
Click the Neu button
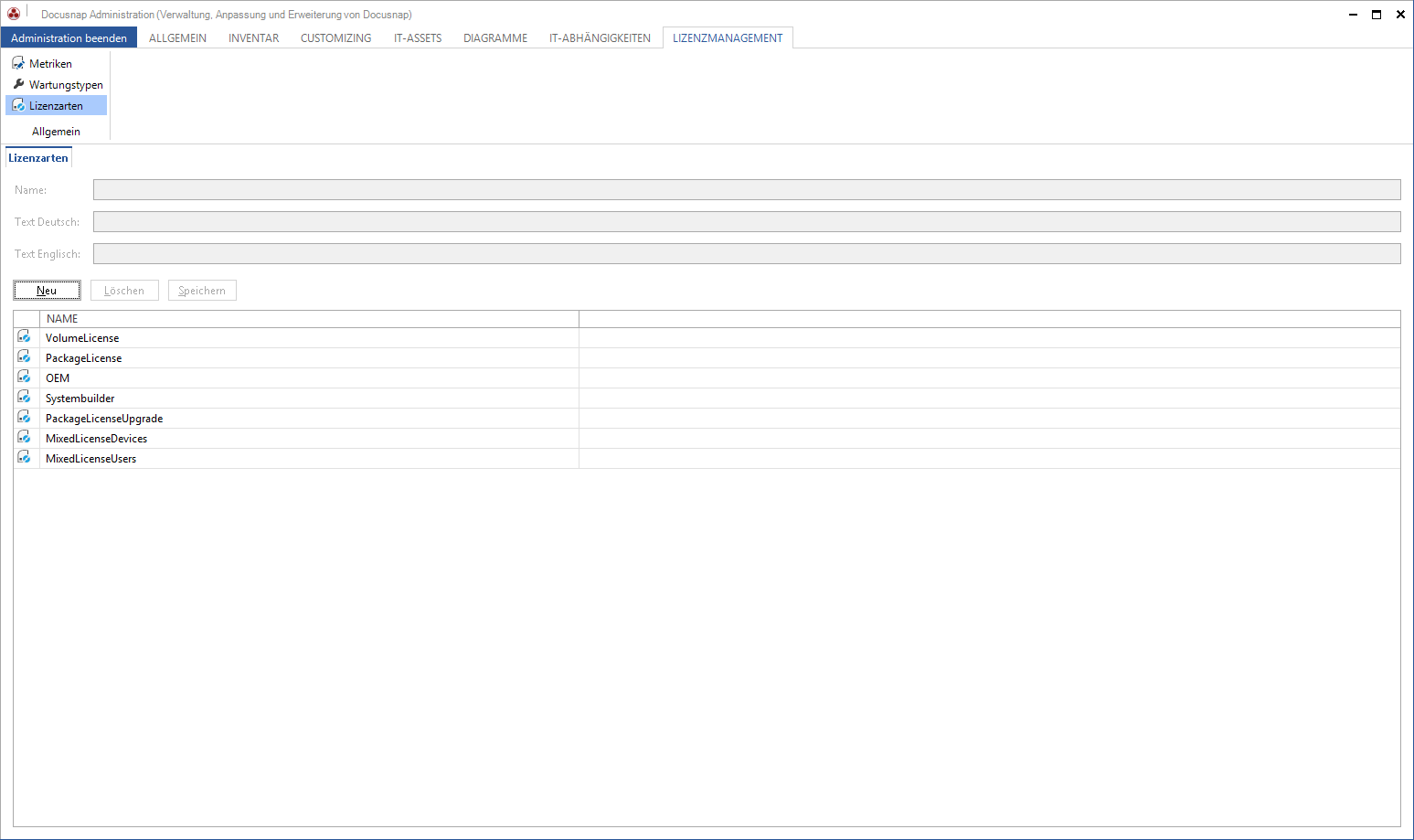[x=47, y=290]
